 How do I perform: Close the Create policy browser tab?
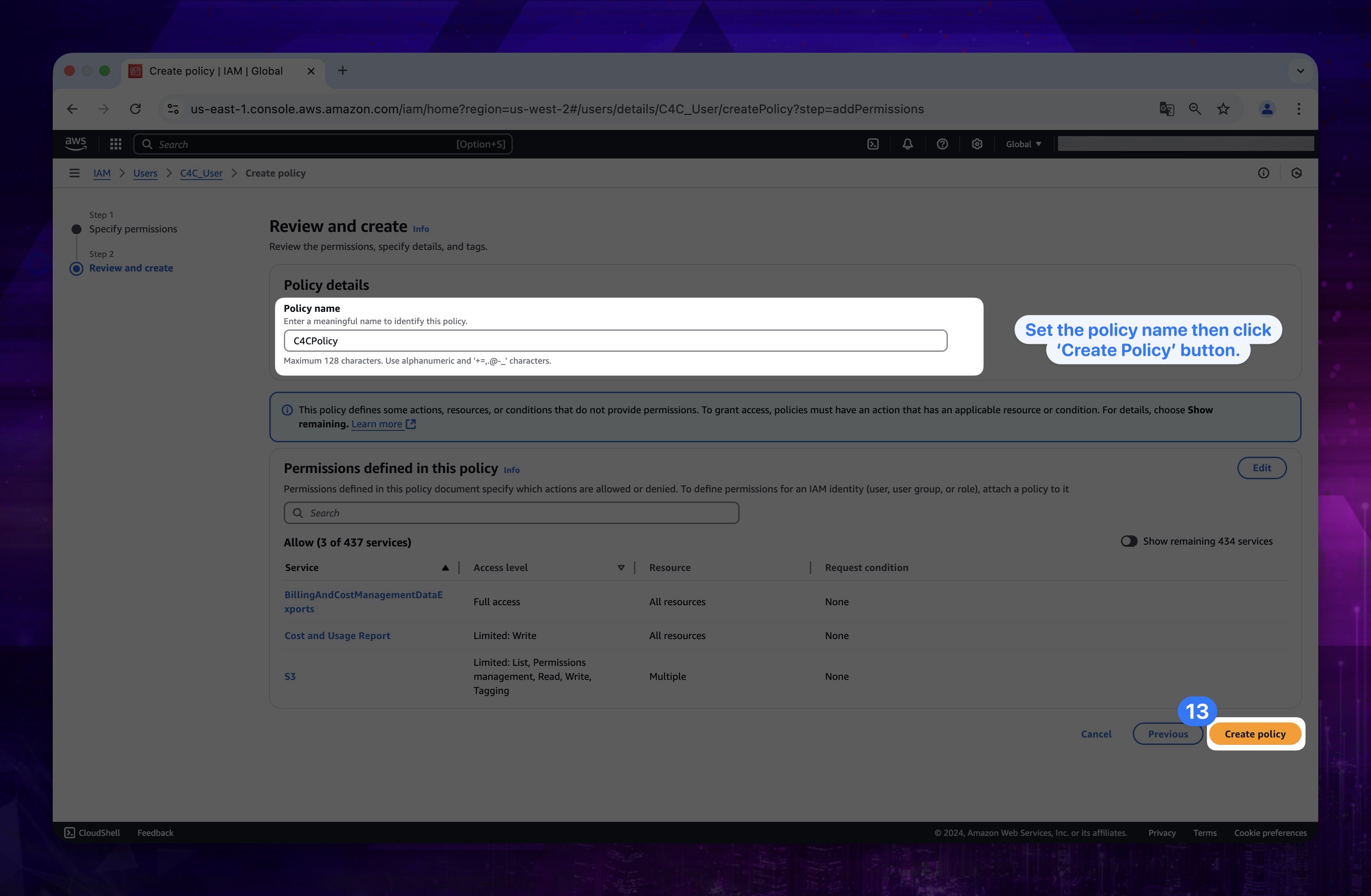[x=311, y=71]
